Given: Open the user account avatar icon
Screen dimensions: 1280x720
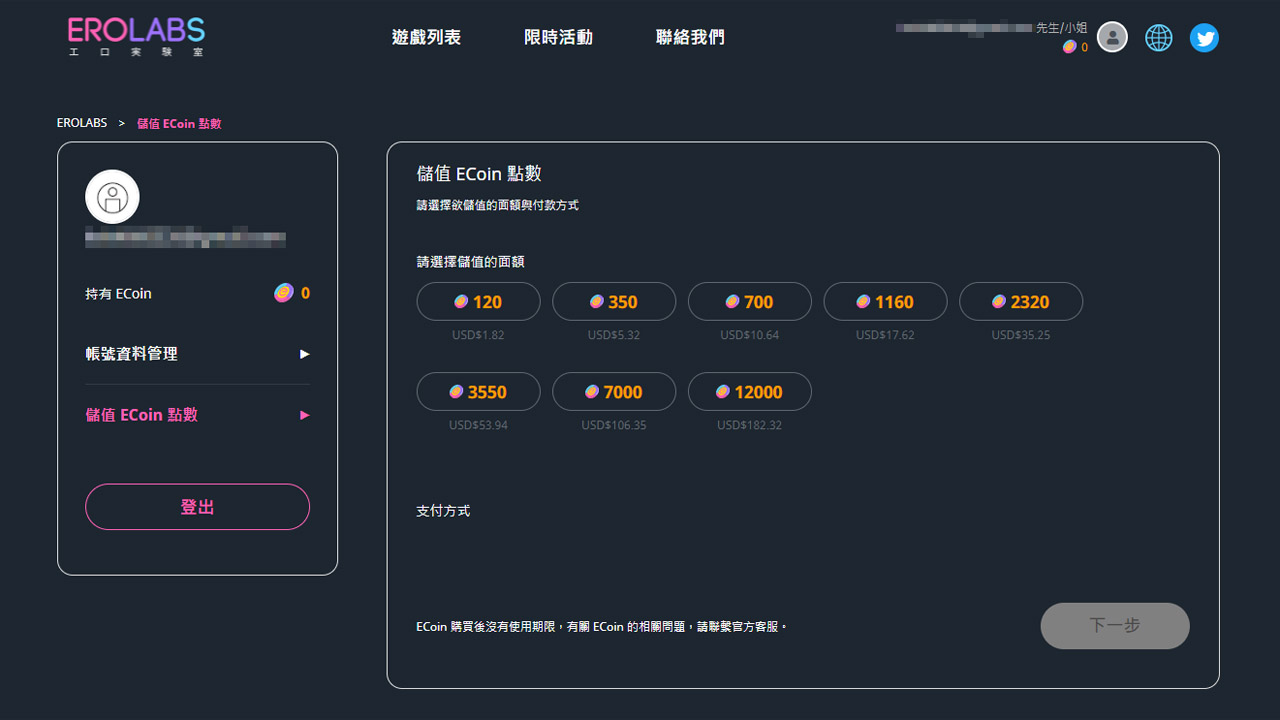Looking at the screenshot, I should point(1112,38).
